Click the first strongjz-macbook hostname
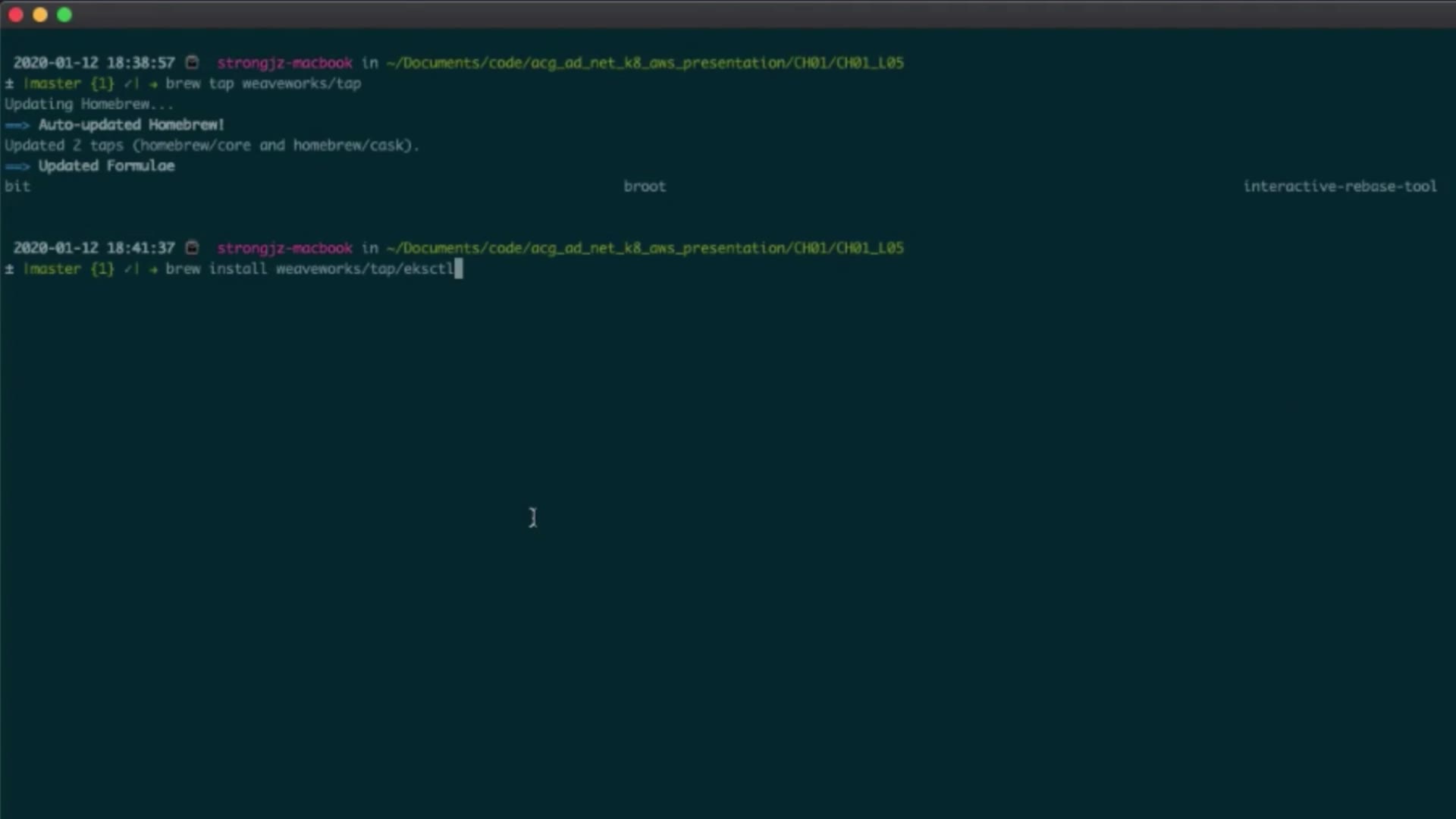 284,63
